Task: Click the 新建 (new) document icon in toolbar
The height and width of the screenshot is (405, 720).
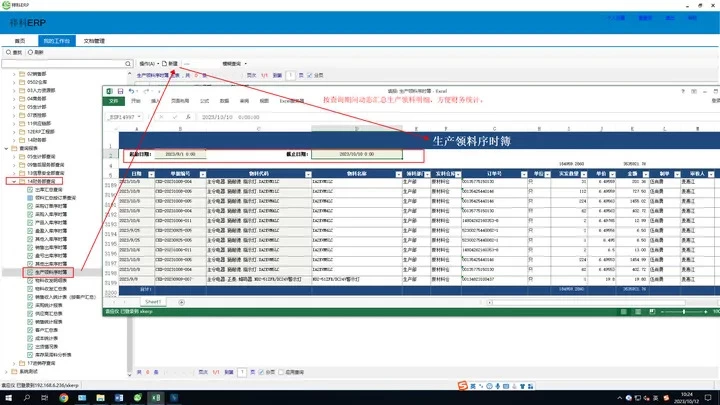Action: coord(170,62)
